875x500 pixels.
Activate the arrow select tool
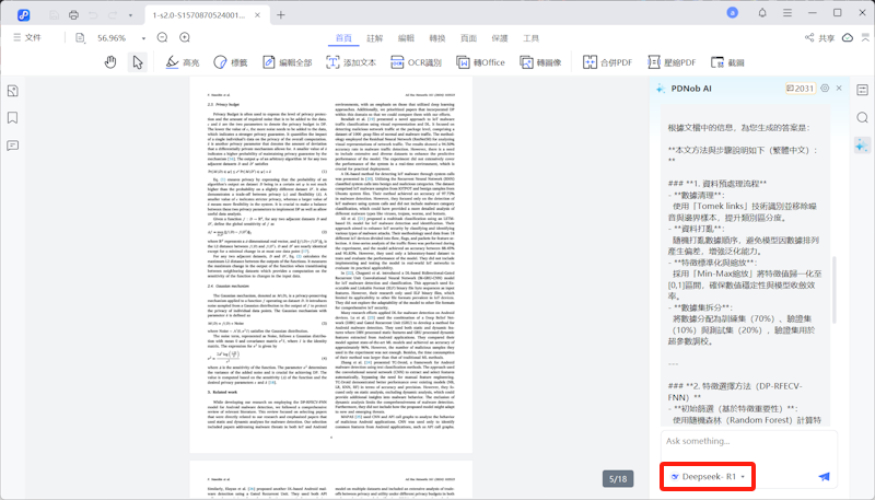137,62
